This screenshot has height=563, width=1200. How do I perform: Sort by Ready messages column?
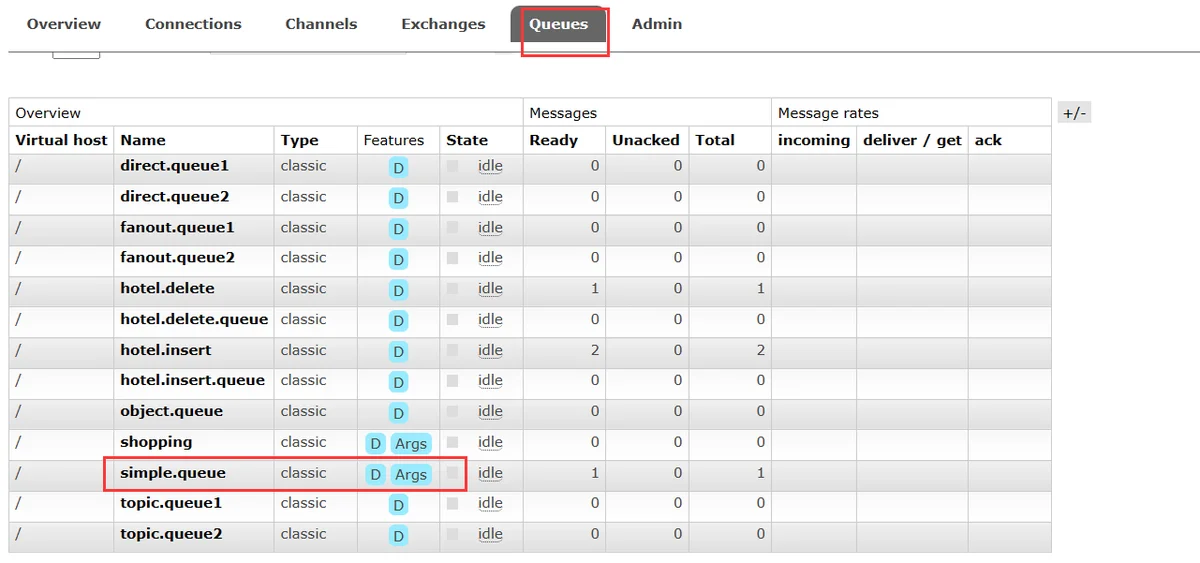pyautogui.click(x=554, y=140)
